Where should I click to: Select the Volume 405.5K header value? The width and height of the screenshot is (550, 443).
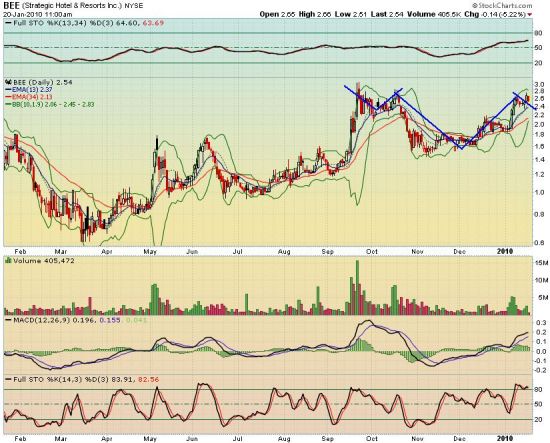434,14
